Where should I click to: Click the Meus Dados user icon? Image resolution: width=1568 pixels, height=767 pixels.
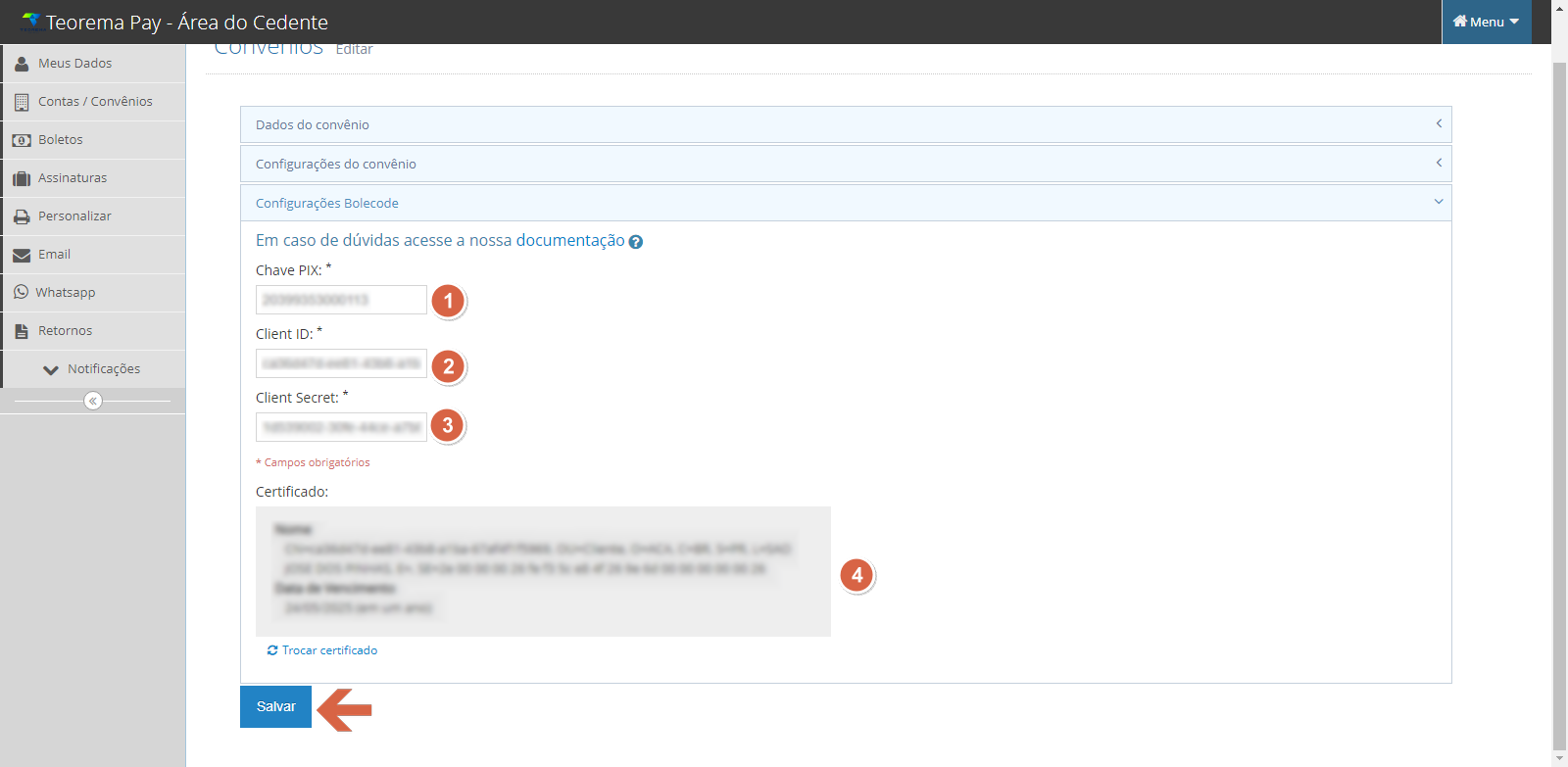(x=22, y=64)
